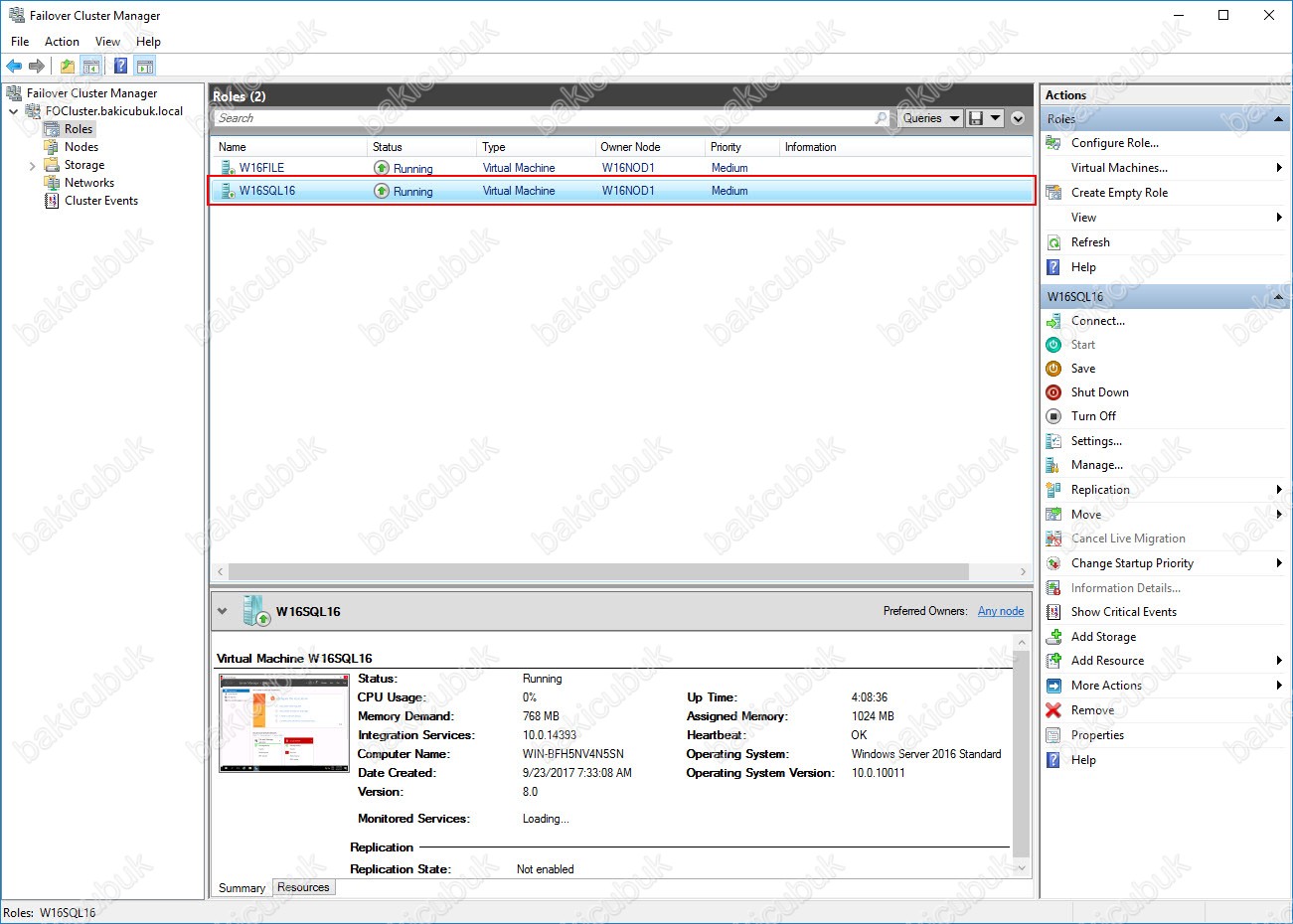
Task: Click the Create Empty Role icon
Action: (x=1053, y=193)
